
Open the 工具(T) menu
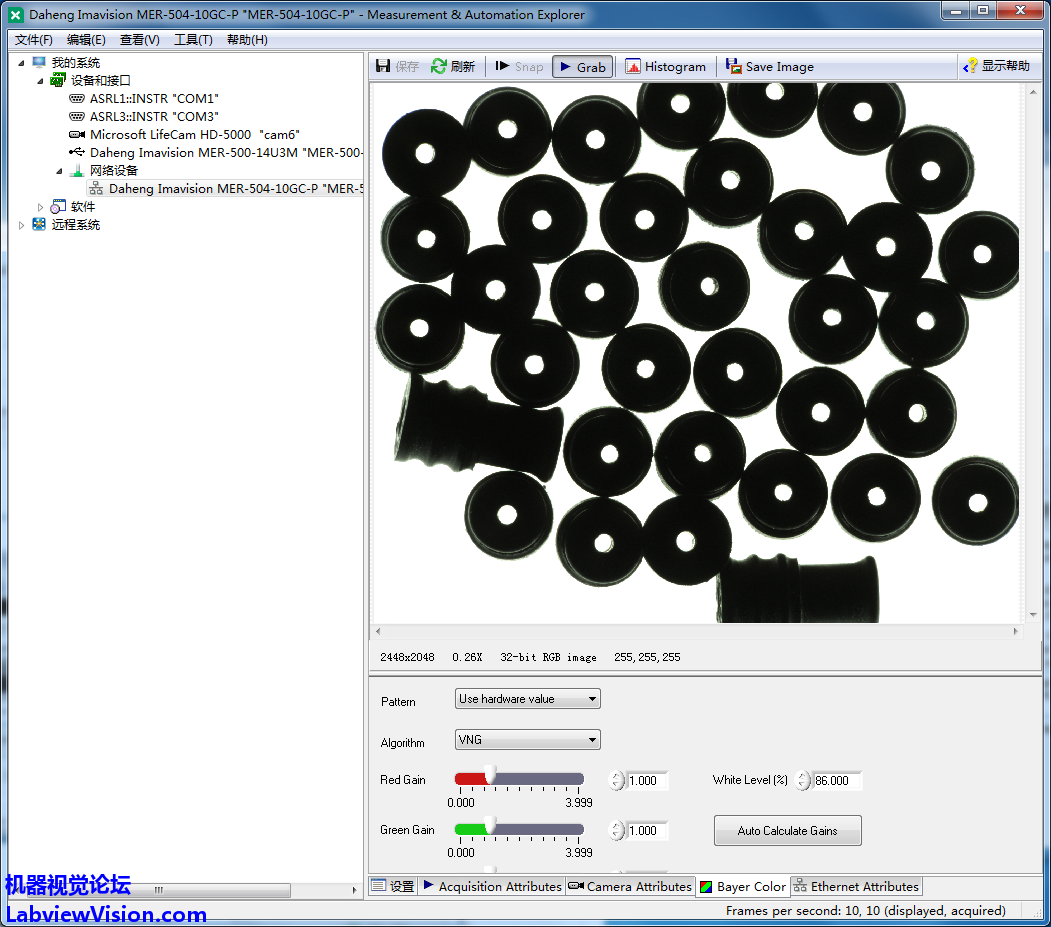193,40
